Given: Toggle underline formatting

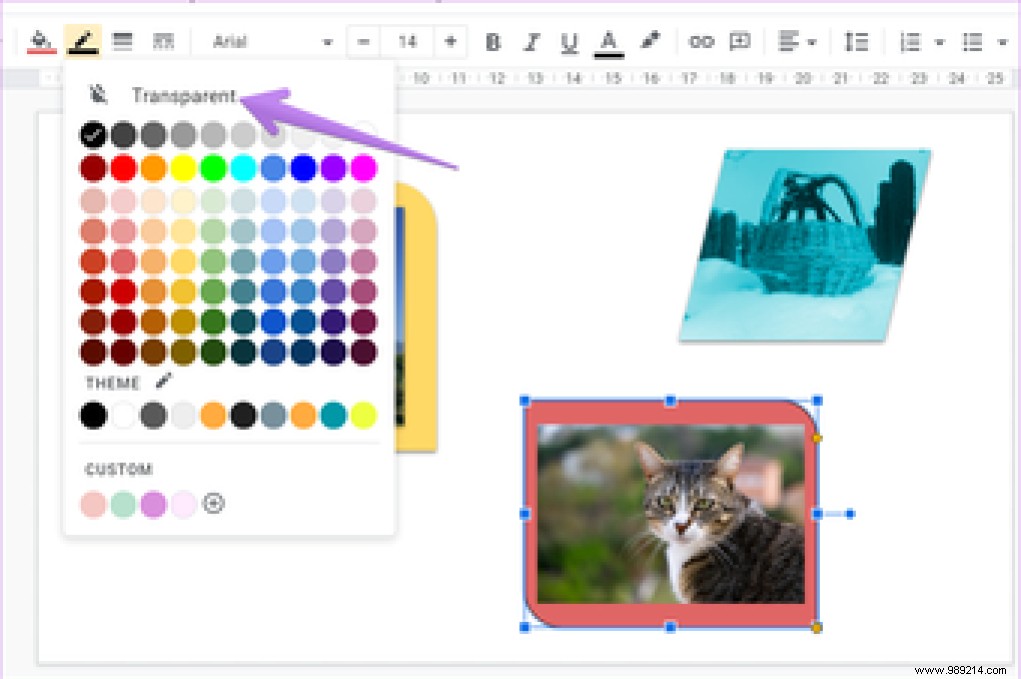Looking at the screenshot, I should 568,41.
